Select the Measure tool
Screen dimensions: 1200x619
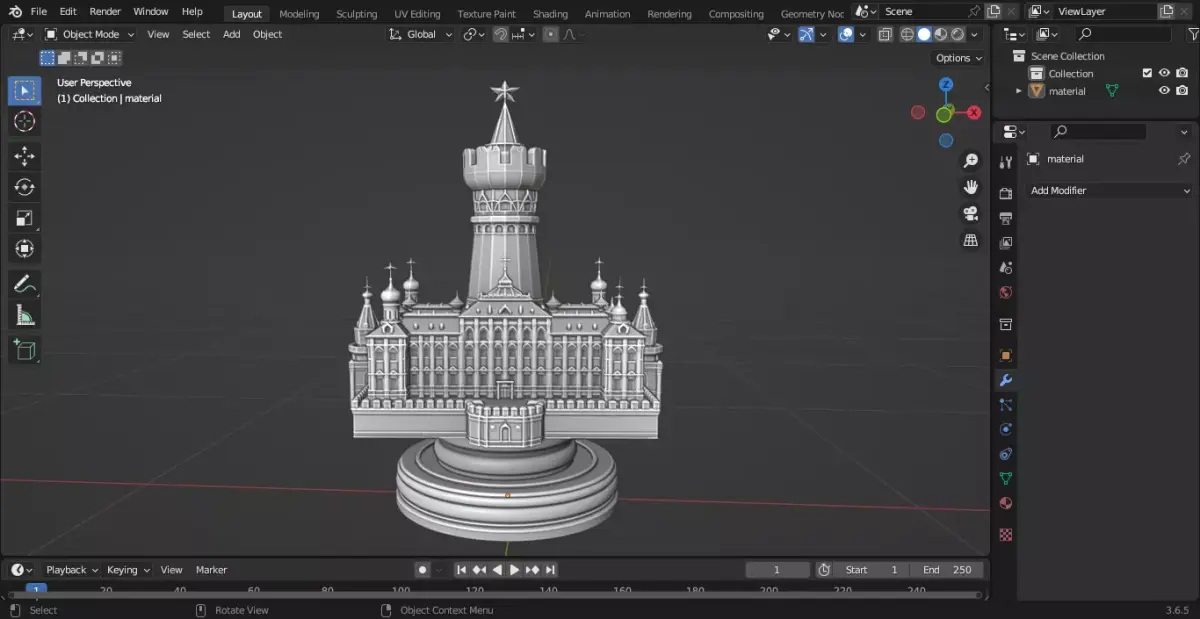[x=25, y=316]
